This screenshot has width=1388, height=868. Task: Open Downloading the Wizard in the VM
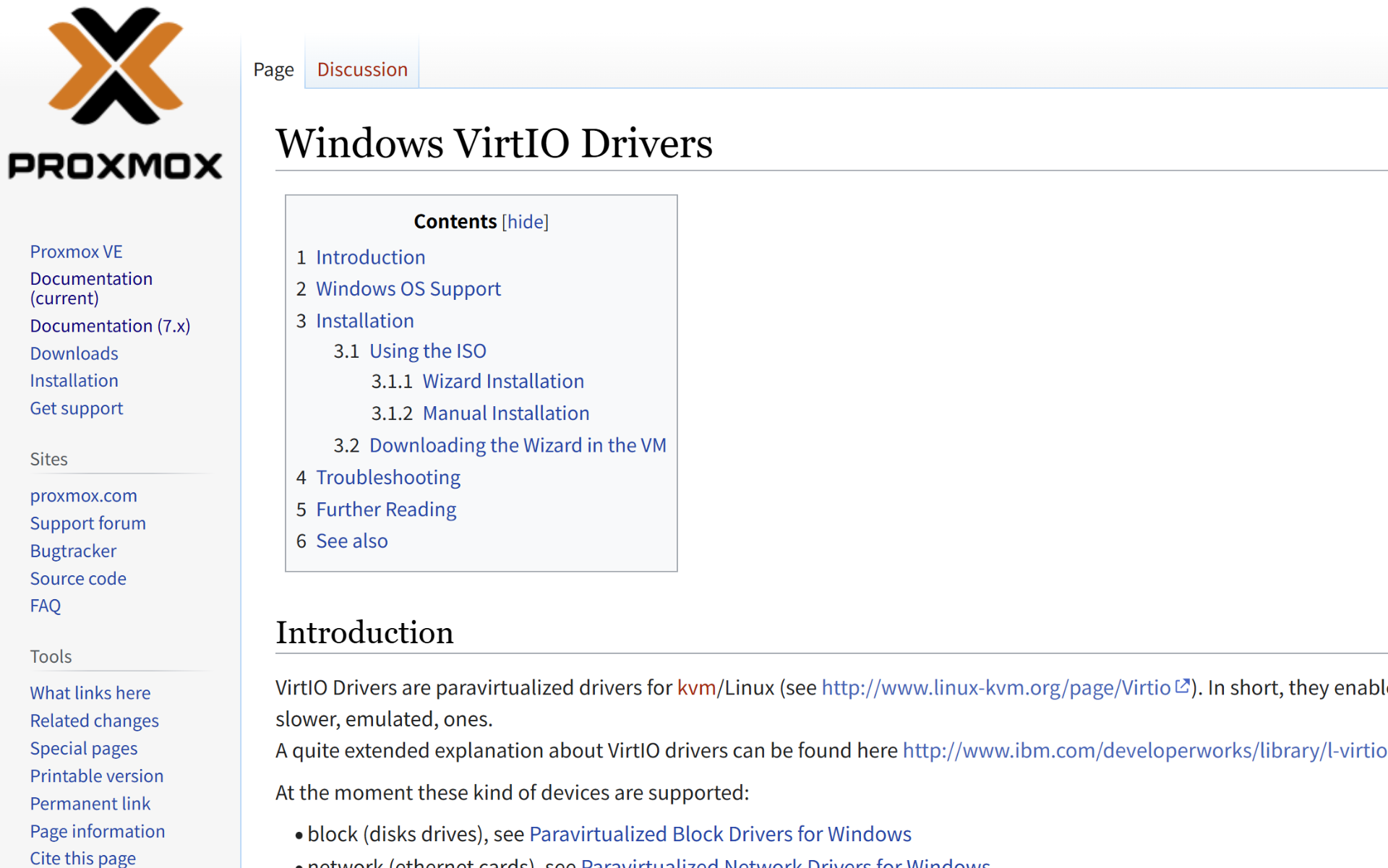(518, 445)
